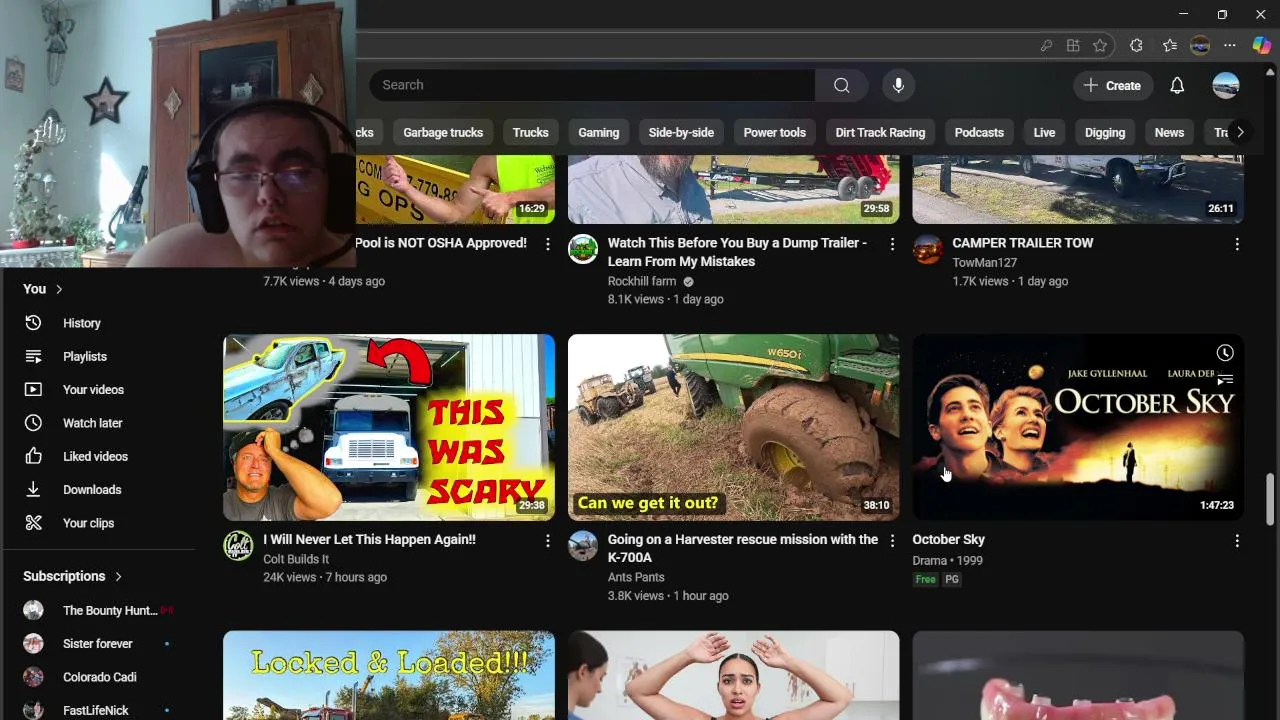
Task: Play the Locked & Loaded thumbnail video
Action: pos(389,675)
